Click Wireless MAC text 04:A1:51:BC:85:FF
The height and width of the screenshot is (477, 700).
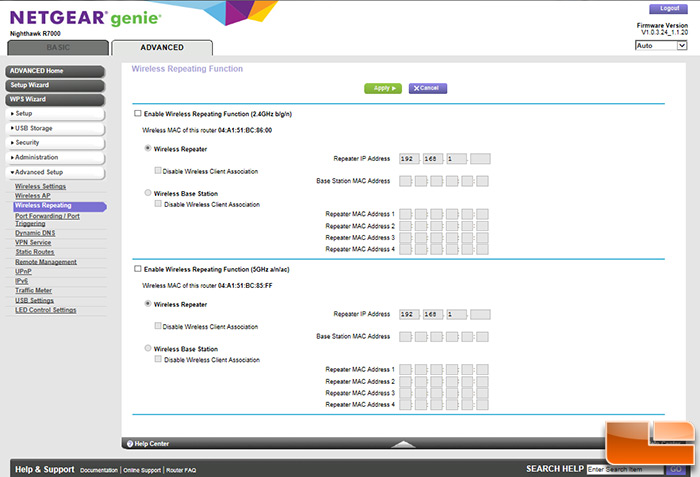pos(245,286)
